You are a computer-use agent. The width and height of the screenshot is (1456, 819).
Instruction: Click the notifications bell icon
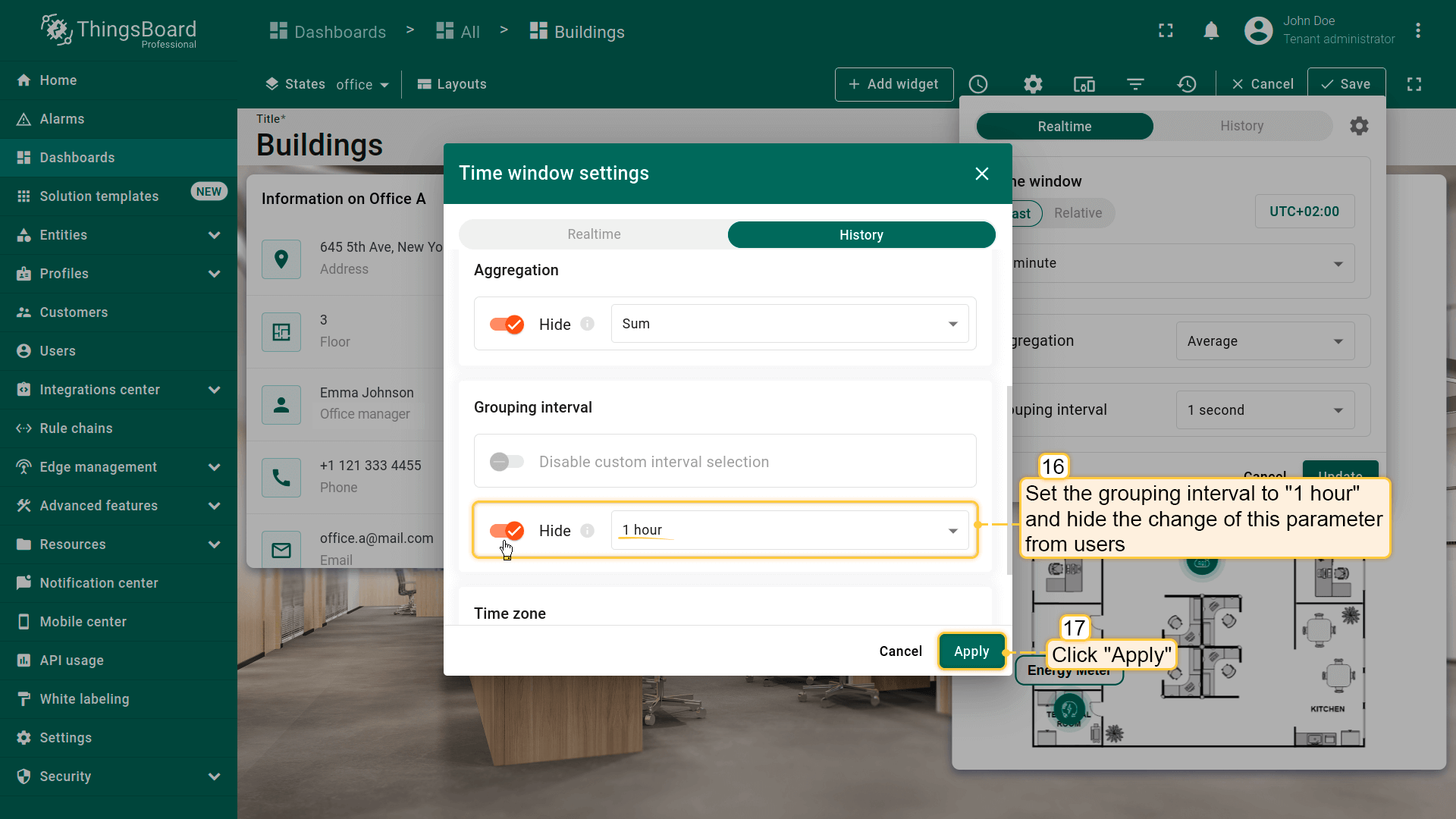tap(1211, 31)
